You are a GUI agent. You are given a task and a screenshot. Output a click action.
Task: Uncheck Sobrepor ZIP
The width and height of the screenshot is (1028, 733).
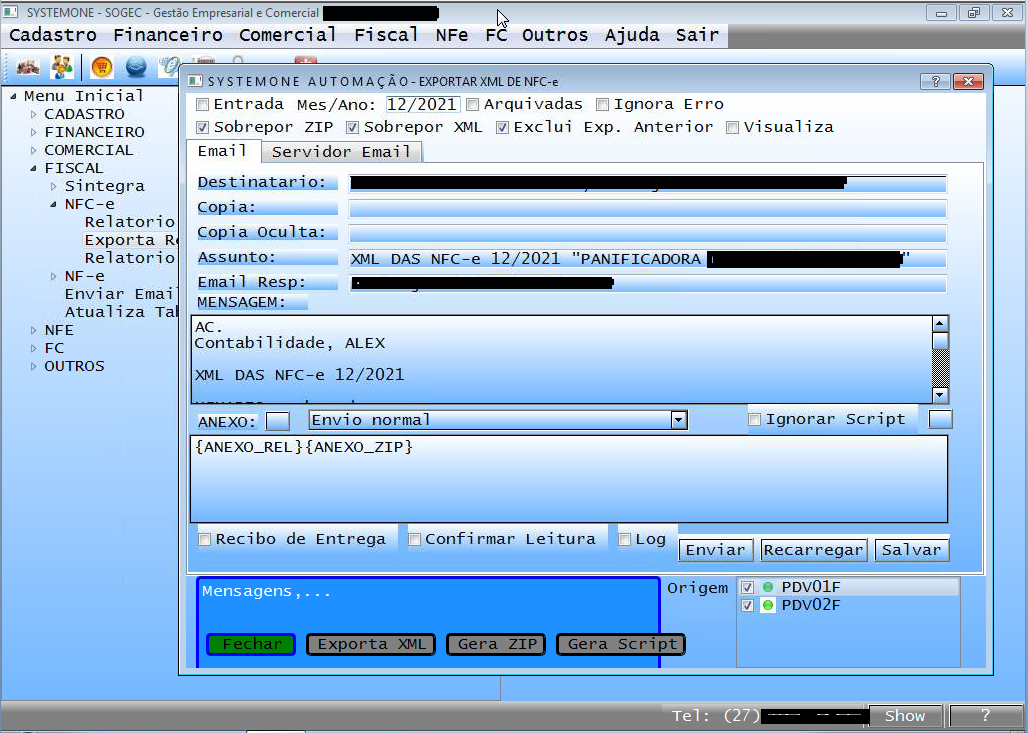tap(203, 127)
